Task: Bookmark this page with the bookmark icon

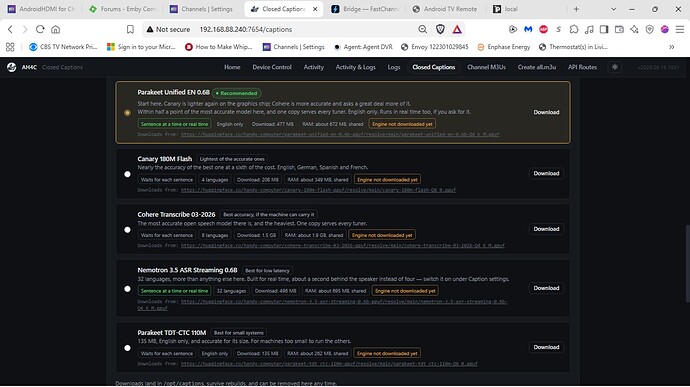Action: point(130,29)
